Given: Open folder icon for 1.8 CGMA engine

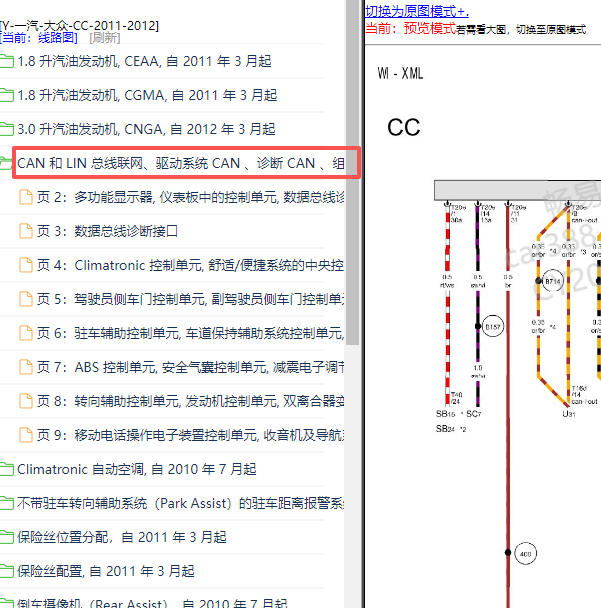Looking at the screenshot, I should pos(7,95).
